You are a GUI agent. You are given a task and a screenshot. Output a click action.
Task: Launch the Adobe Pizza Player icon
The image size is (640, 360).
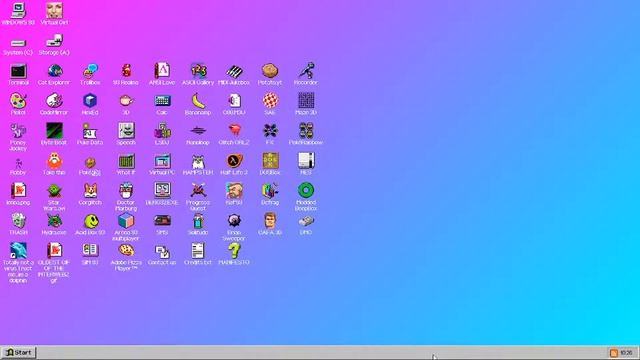click(126, 250)
